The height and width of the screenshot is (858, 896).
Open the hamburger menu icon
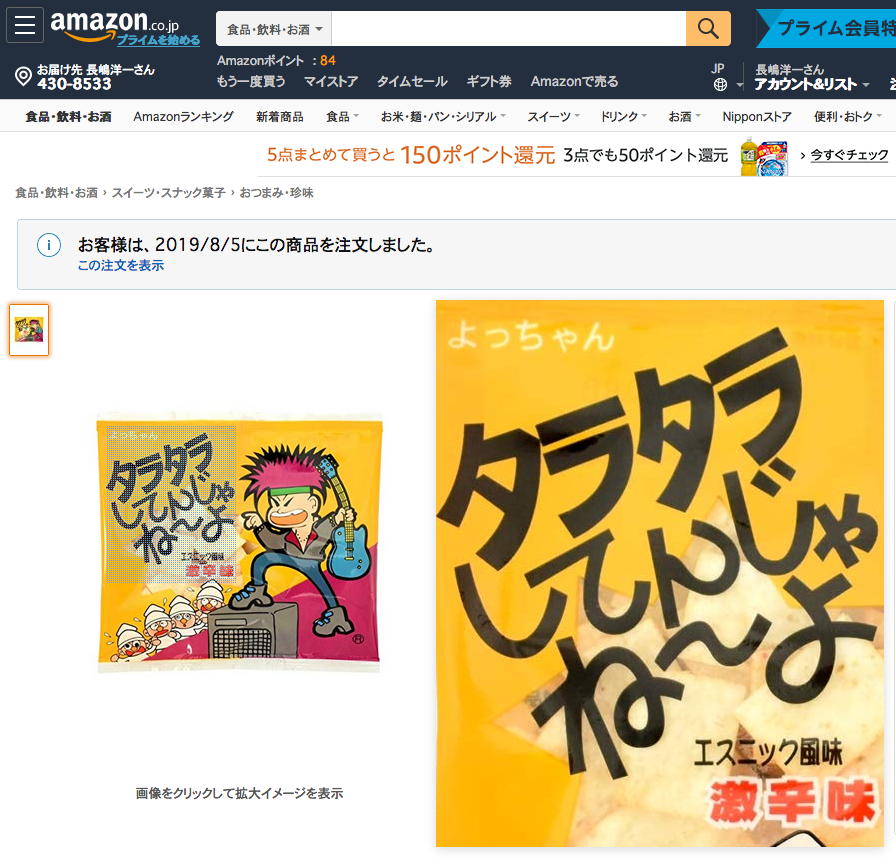25,25
